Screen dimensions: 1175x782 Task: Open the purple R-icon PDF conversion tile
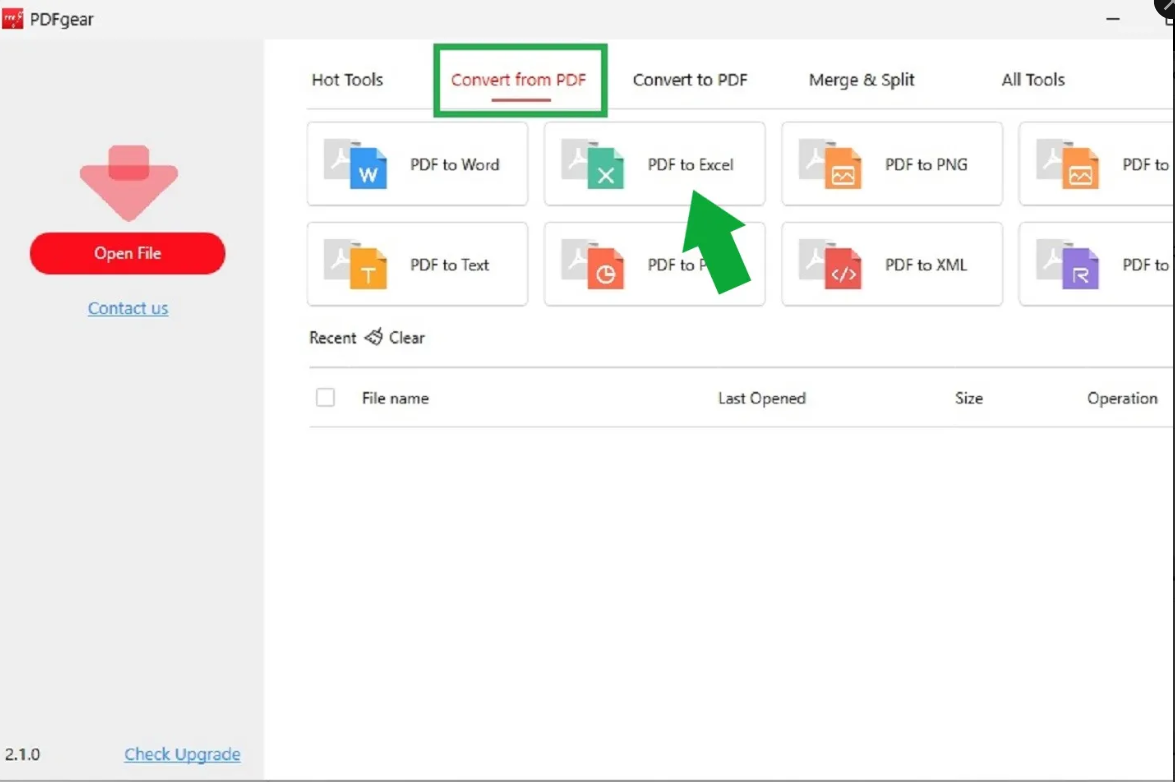coord(1097,264)
